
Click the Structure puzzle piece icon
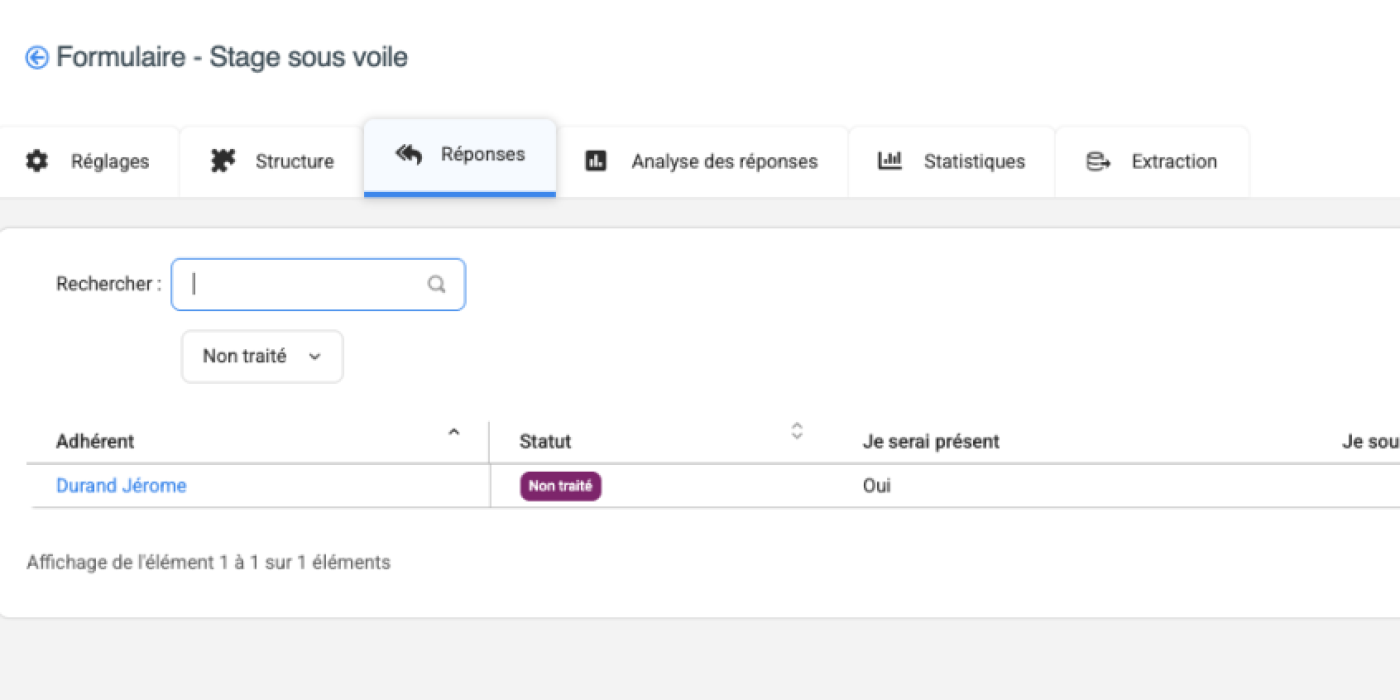pos(223,161)
